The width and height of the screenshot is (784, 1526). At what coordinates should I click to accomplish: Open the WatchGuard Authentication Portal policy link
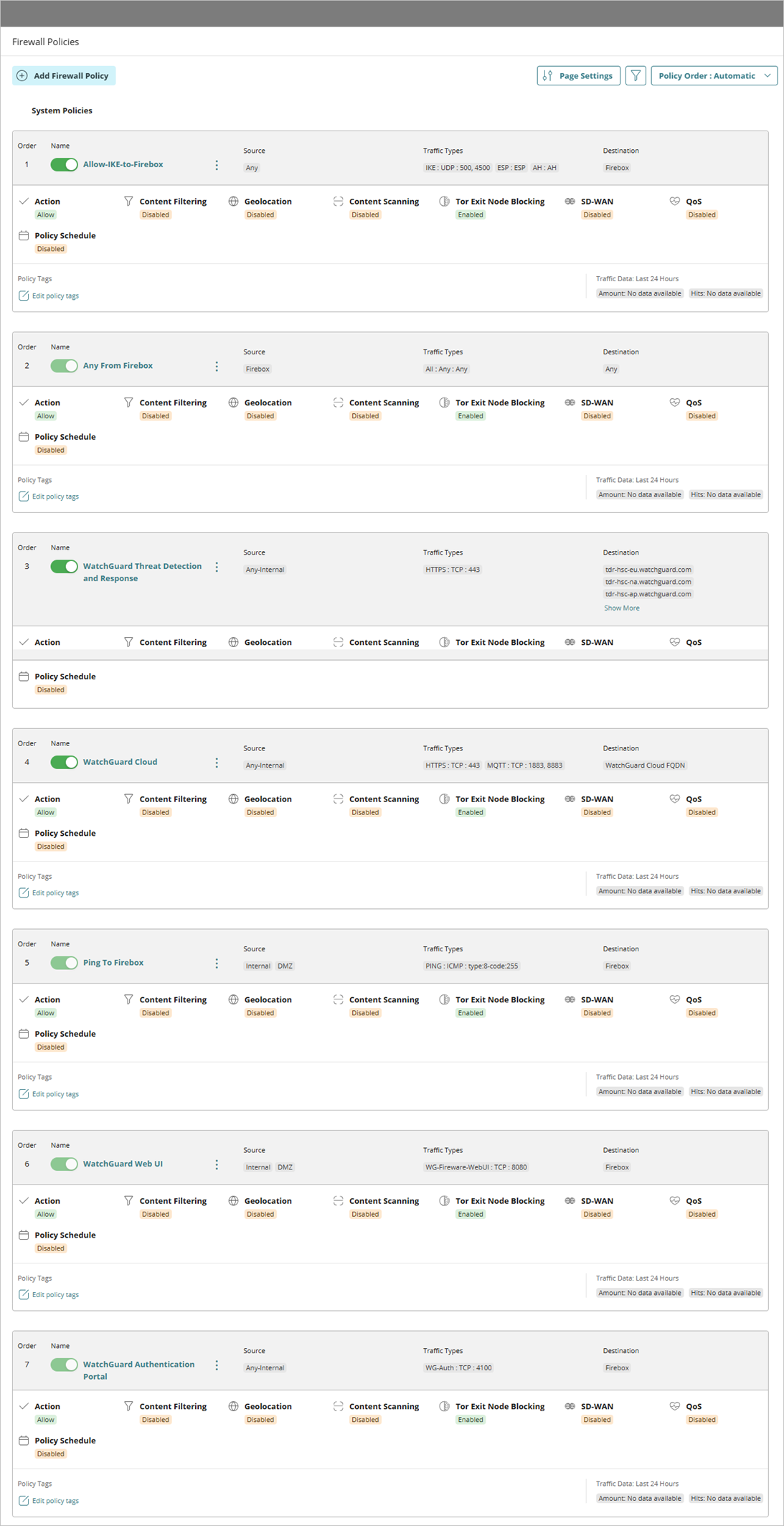point(138,1370)
